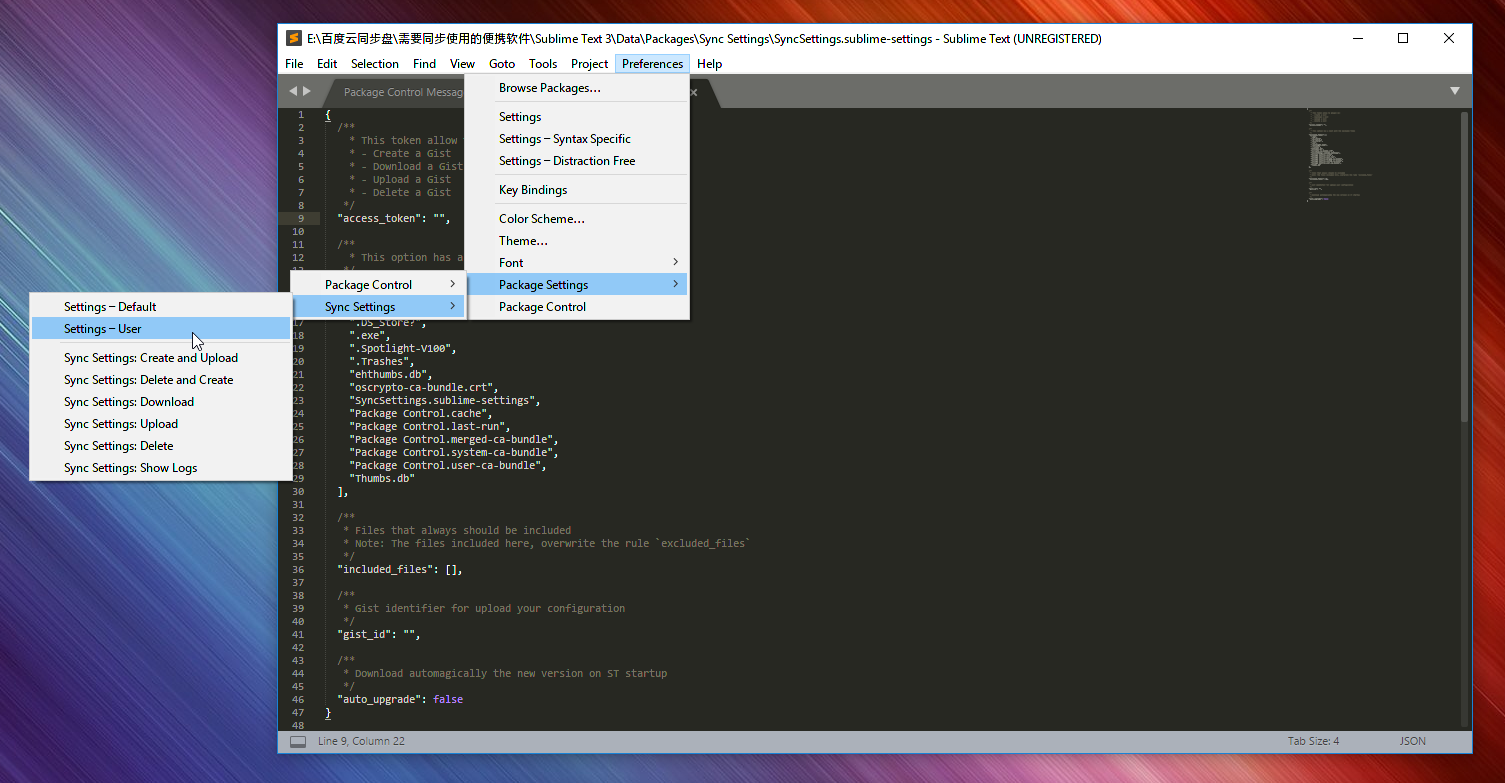Click the JSON syntax selector in status bar
This screenshot has width=1505, height=783.
pos(1412,740)
